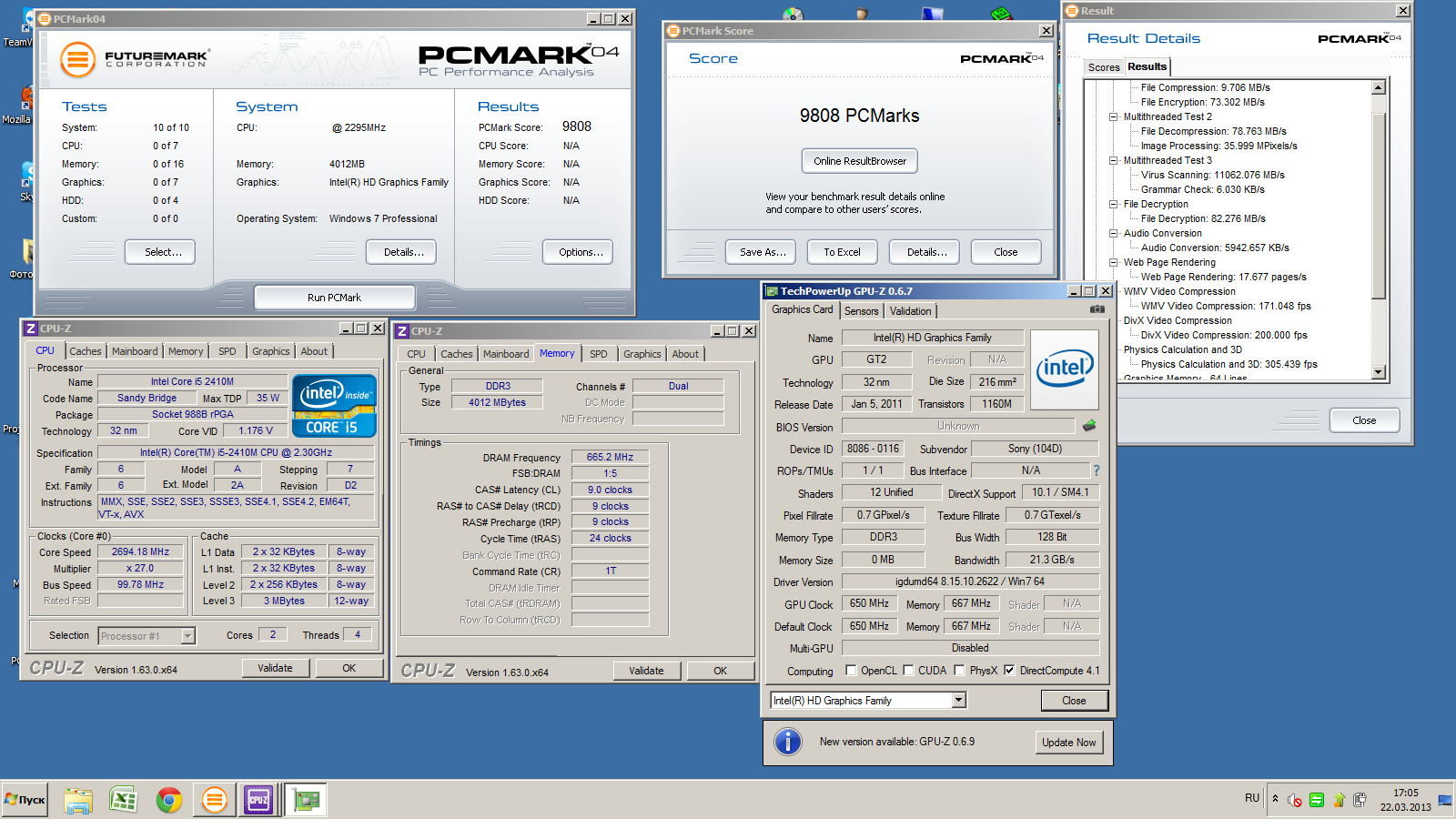
Task: Click Save As... in PCMark Score window
Action: tap(763, 252)
